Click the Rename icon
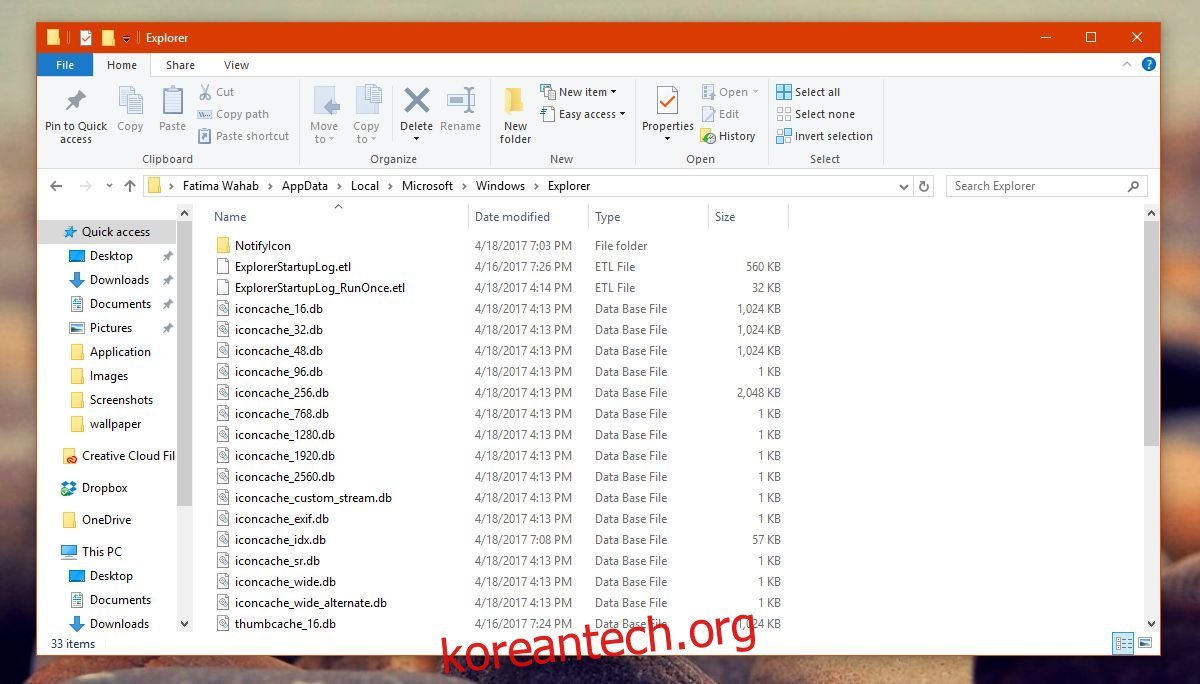The width and height of the screenshot is (1200, 684). [x=460, y=100]
